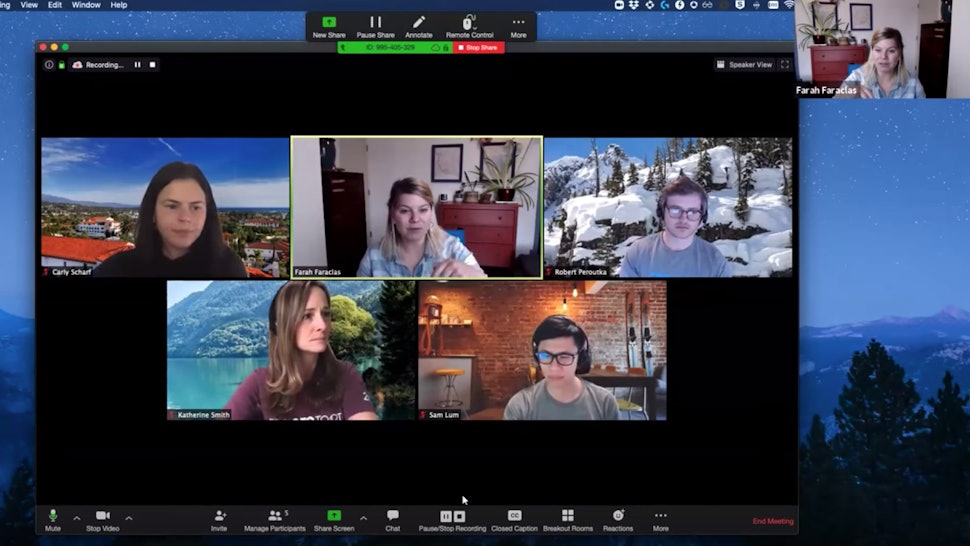Image resolution: width=970 pixels, height=546 pixels.
Task: Open Remote Control options
Action: pyautogui.click(x=470, y=27)
